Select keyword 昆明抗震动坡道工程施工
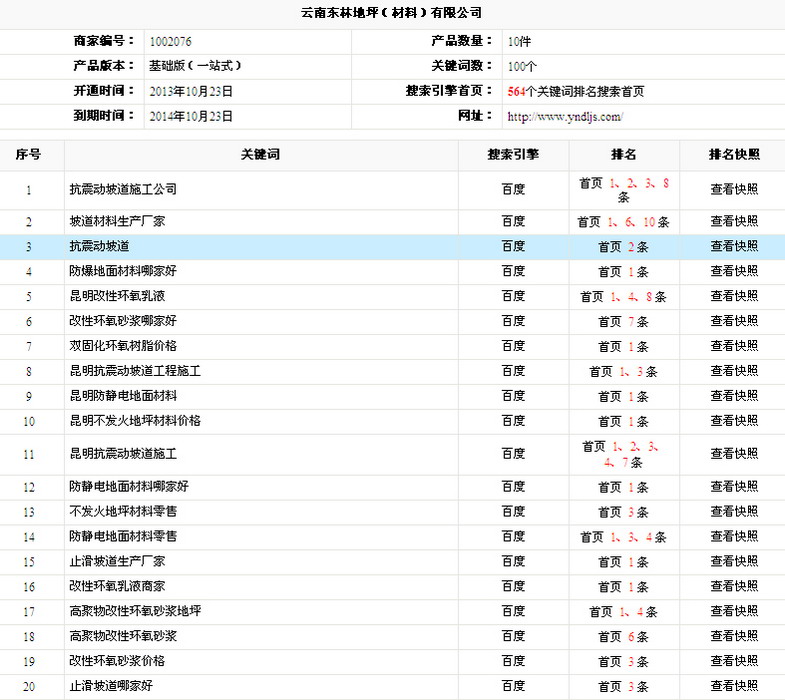Viewport: 785px width, 700px height. 135,371
